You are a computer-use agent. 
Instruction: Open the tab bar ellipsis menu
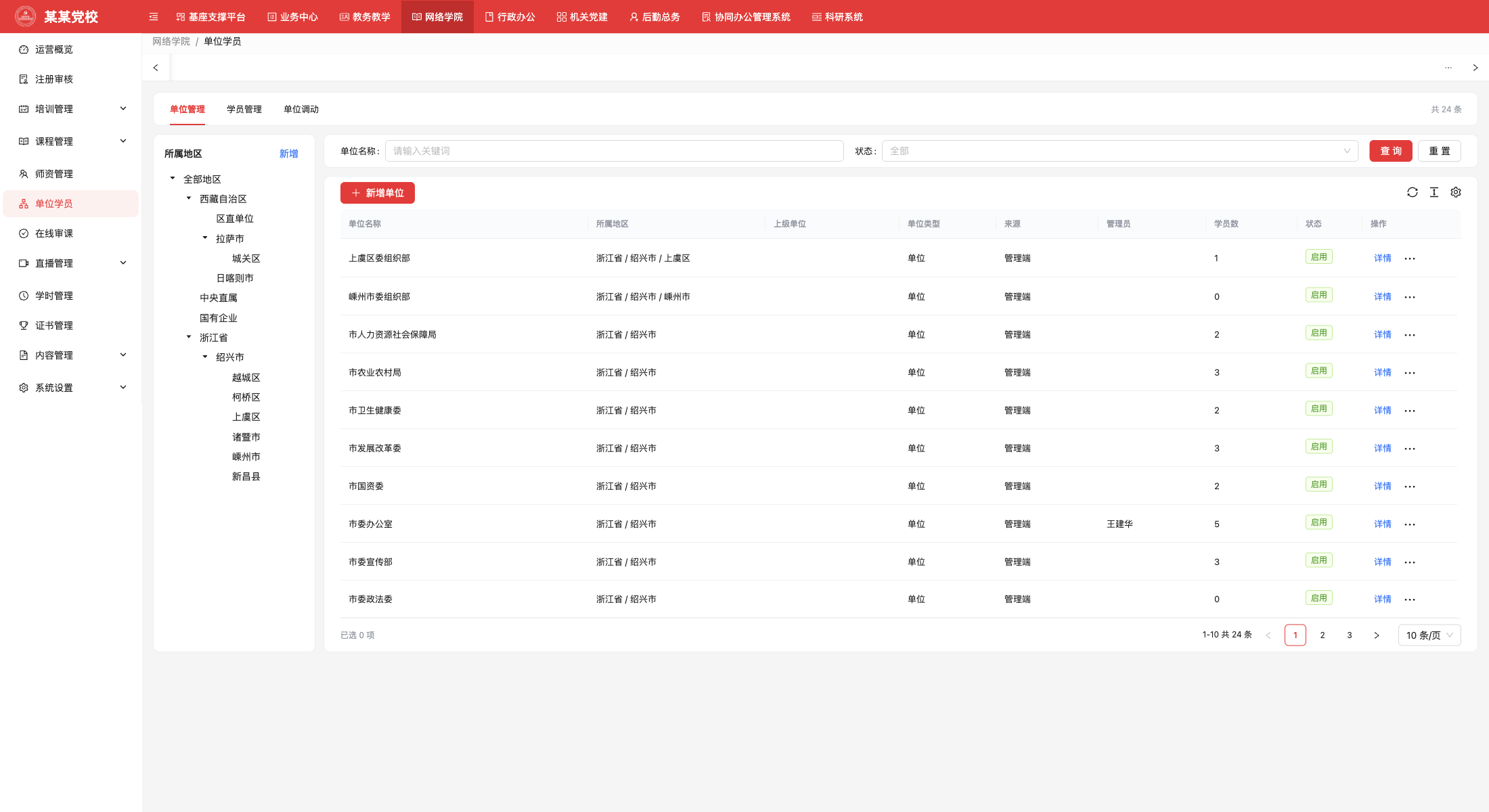1448,68
